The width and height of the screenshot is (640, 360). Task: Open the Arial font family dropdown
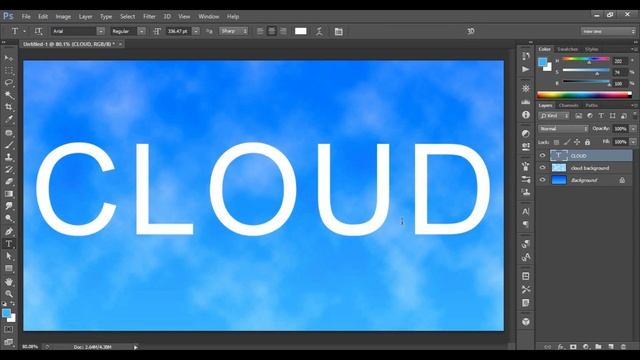click(x=100, y=31)
